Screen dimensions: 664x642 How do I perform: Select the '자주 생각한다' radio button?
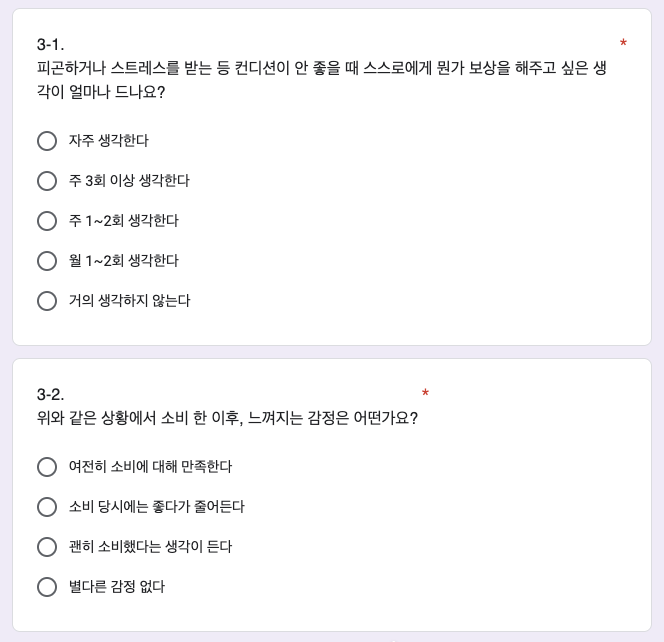pos(47,141)
